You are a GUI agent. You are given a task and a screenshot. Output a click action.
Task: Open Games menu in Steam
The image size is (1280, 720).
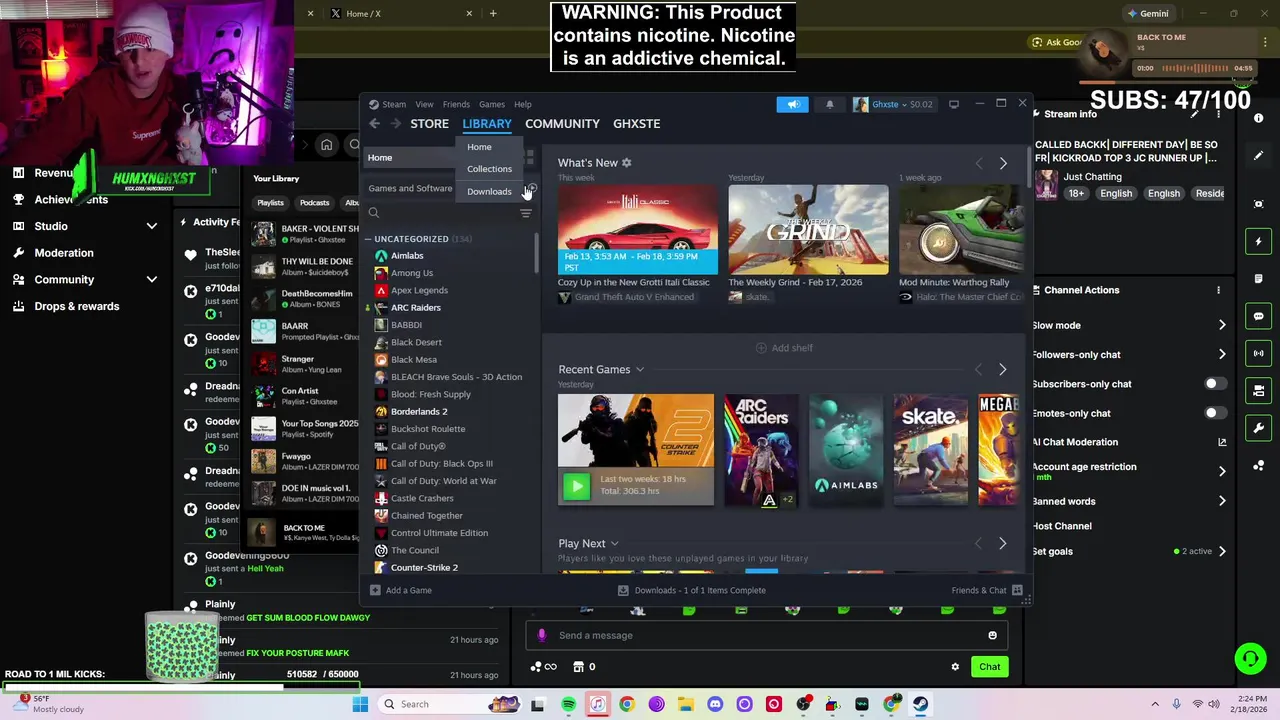coord(491,104)
